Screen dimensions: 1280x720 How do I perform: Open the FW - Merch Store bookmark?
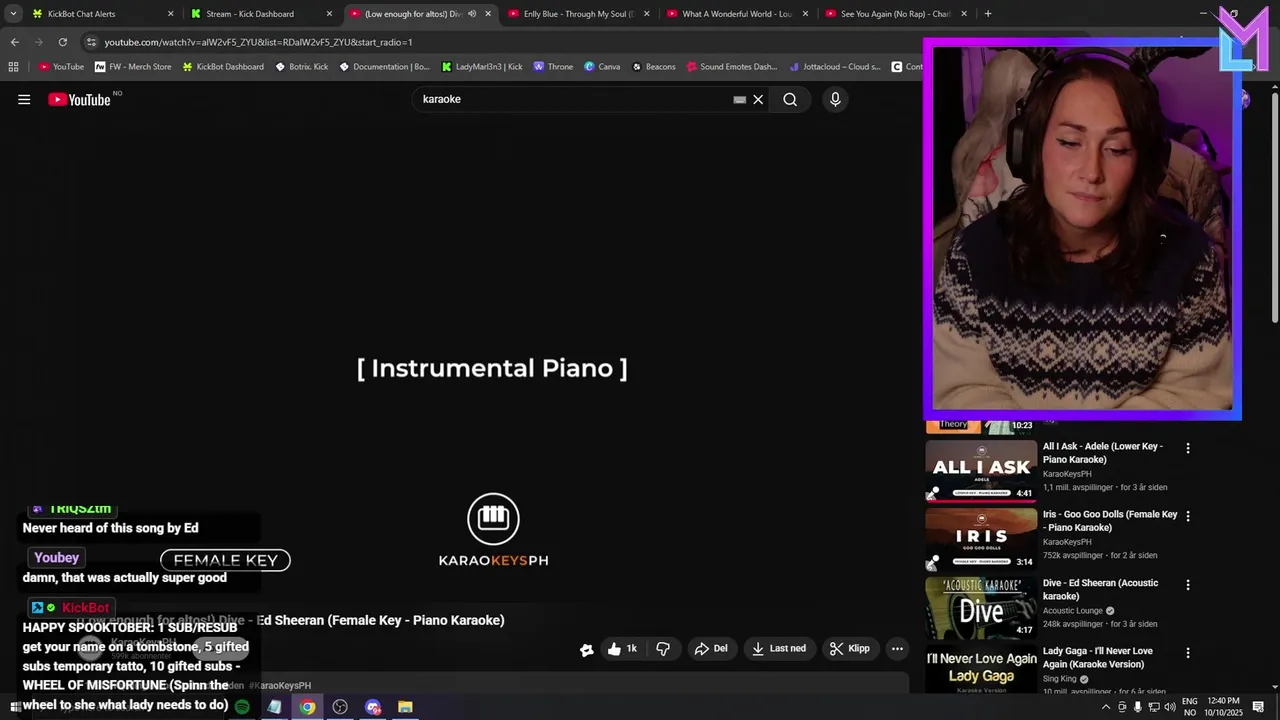[133, 67]
